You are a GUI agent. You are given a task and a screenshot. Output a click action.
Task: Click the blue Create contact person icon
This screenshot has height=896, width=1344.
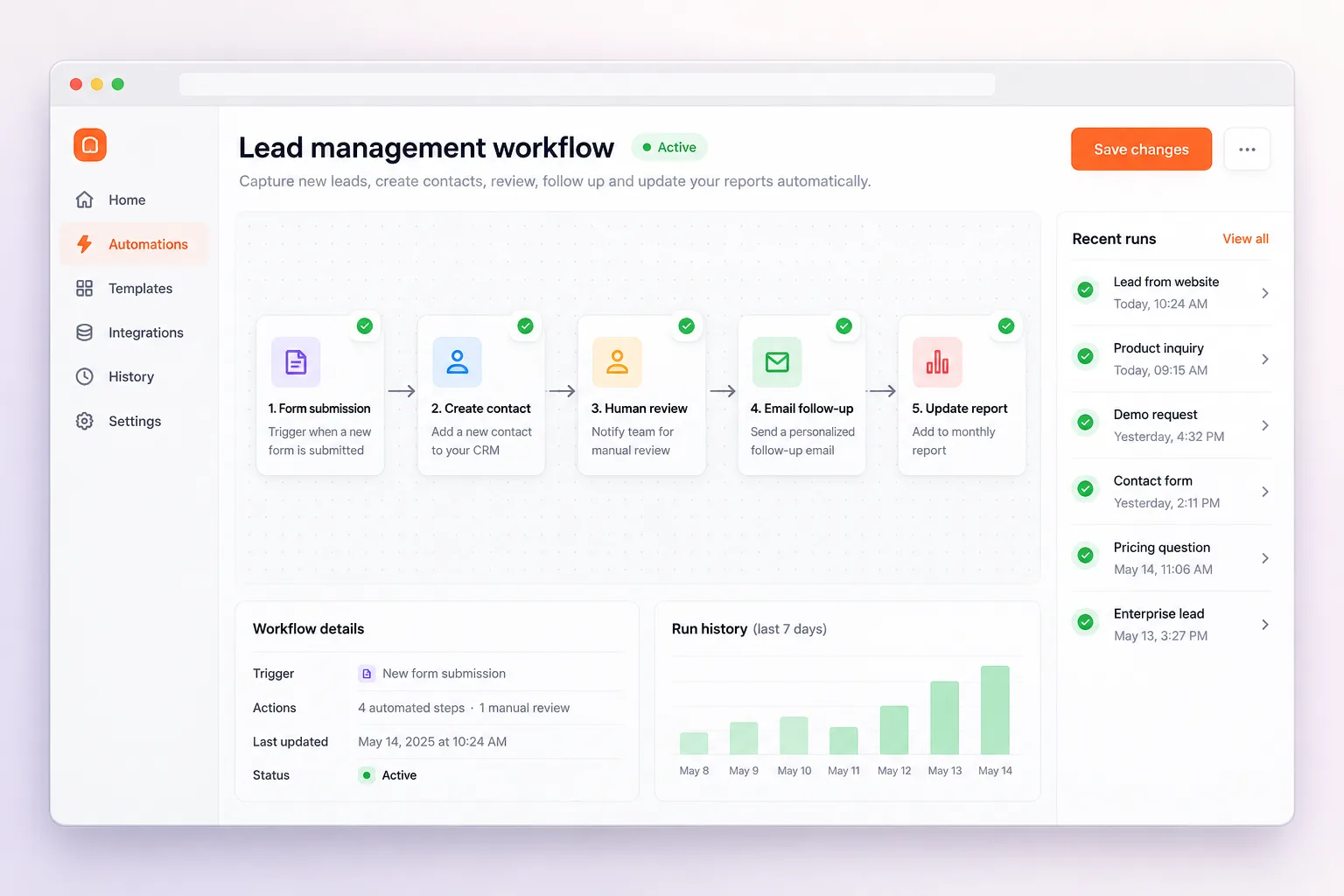pos(457,361)
